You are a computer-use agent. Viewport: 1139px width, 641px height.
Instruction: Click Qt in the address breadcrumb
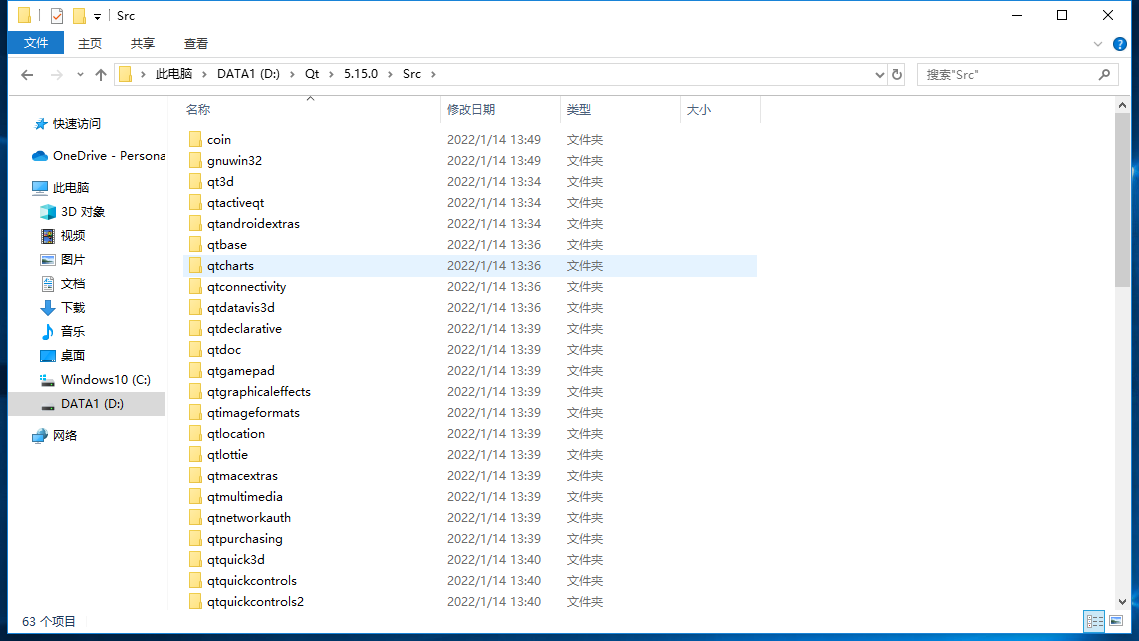(x=312, y=74)
